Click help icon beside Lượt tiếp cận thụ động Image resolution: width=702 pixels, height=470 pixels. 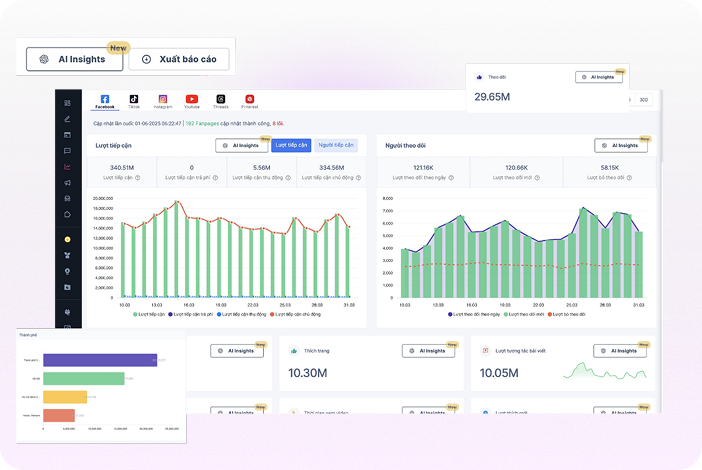point(288,178)
